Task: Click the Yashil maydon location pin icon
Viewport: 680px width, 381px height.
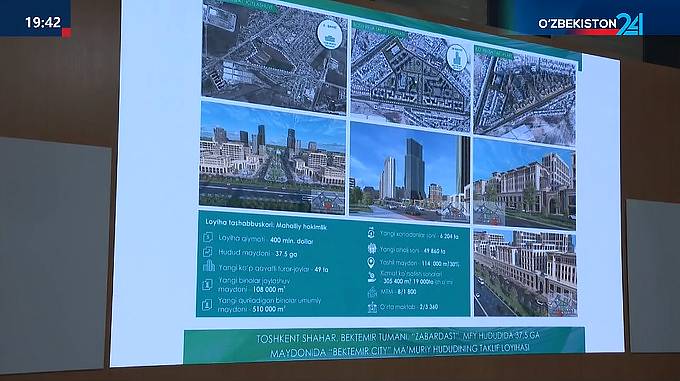Action: [371, 262]
